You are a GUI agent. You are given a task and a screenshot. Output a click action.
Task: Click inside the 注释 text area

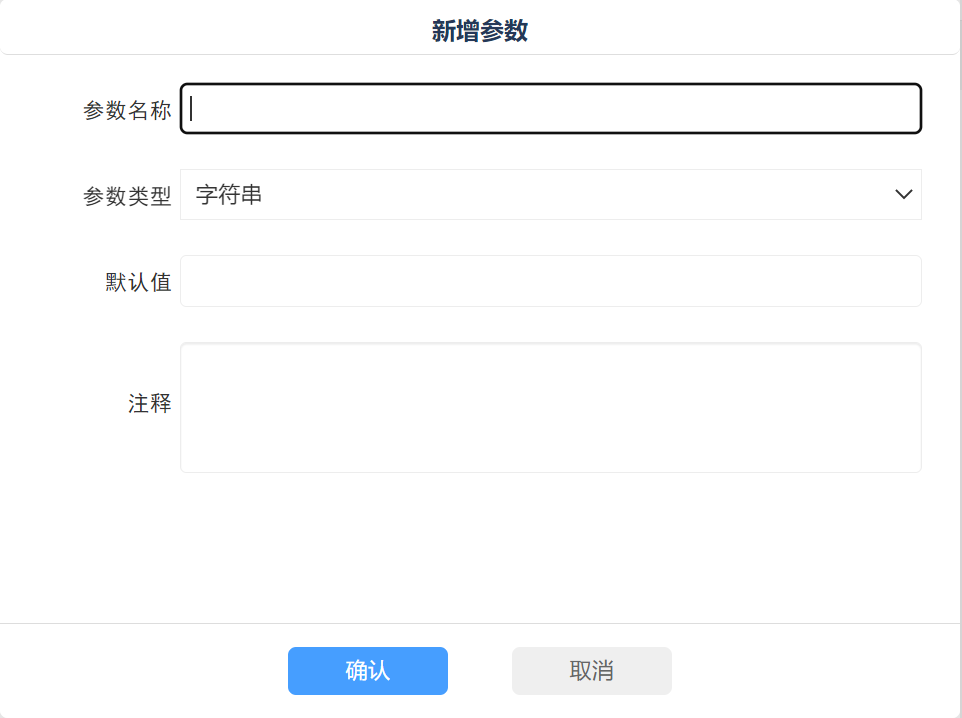(550, 407)
